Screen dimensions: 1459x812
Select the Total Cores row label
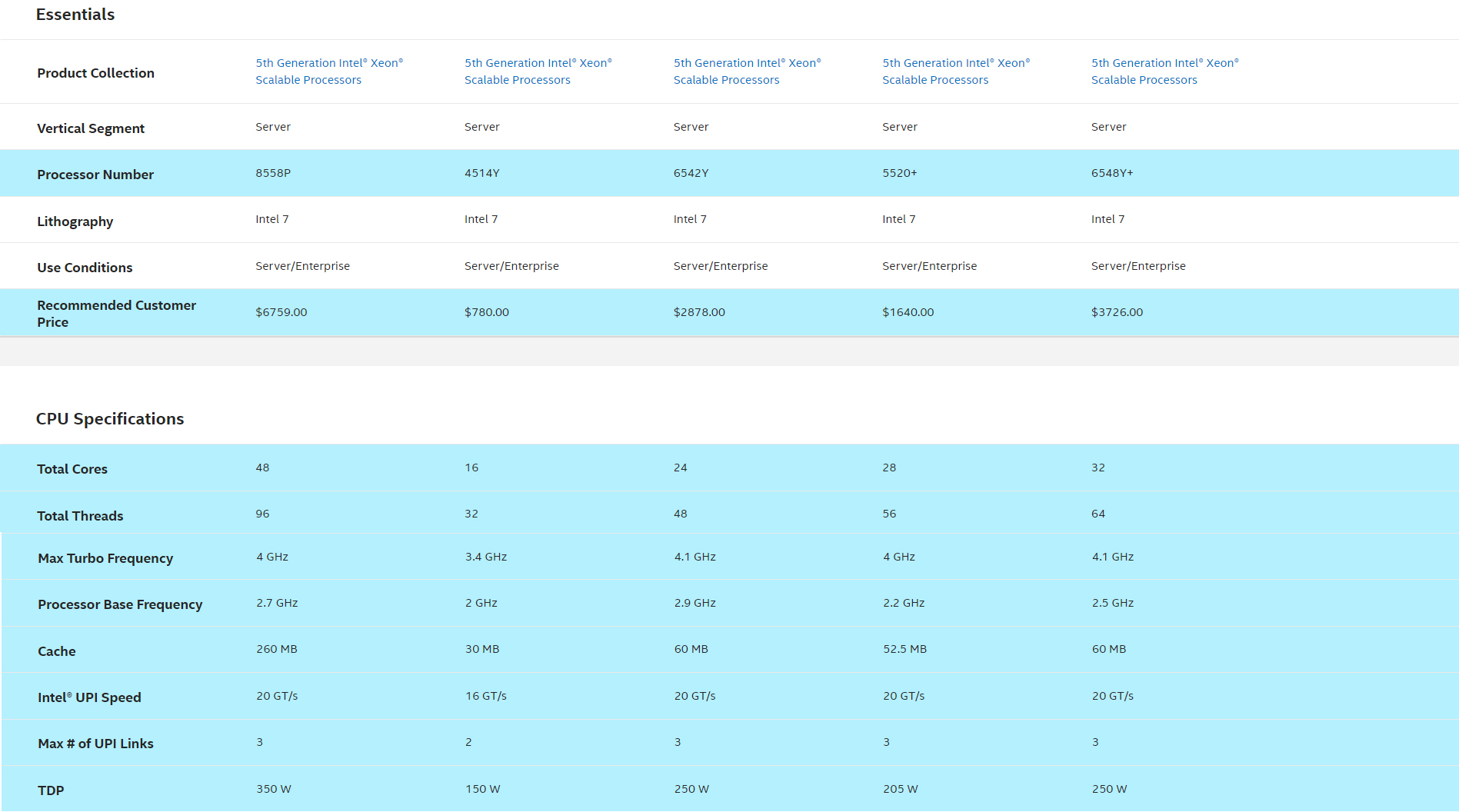tap(72, 469)
